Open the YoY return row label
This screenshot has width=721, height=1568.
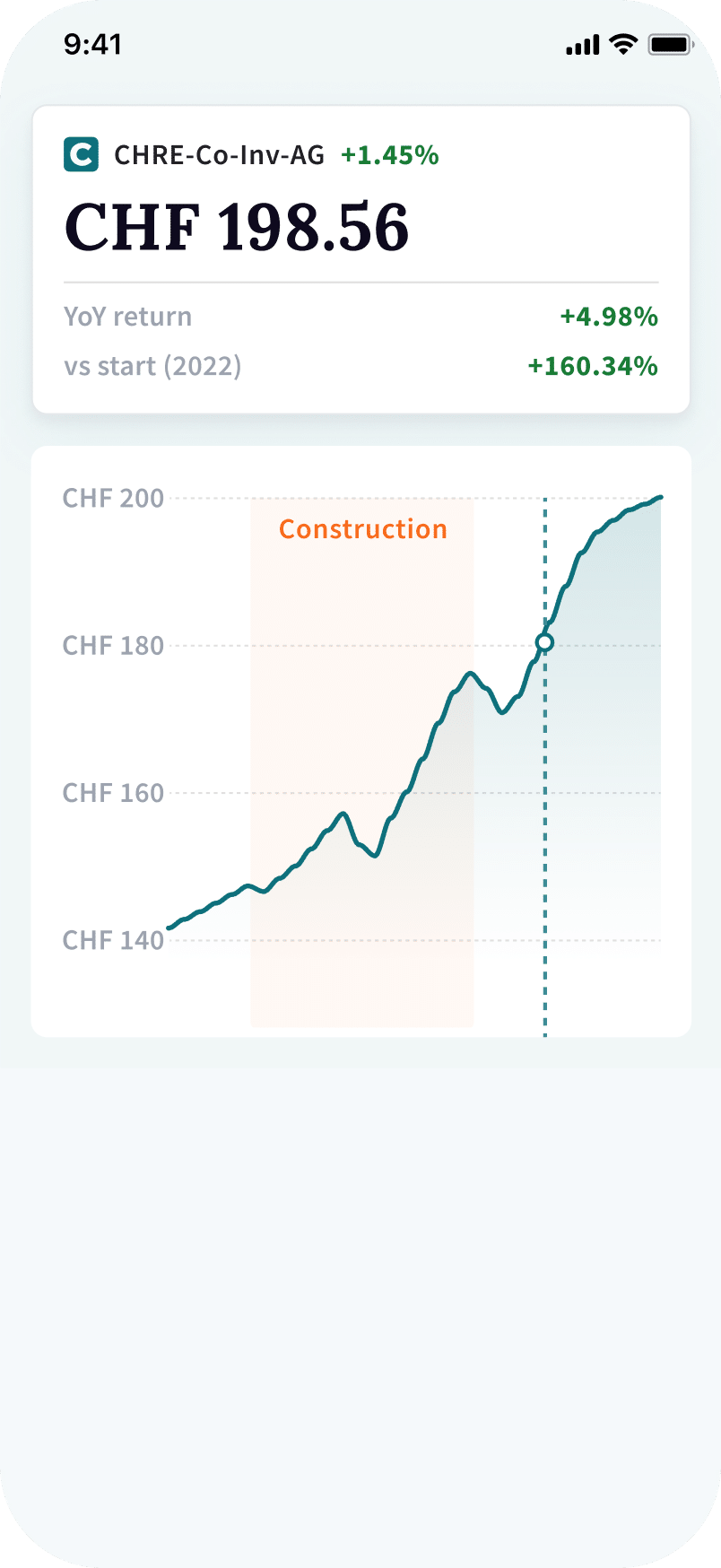[x=127, y=317]
